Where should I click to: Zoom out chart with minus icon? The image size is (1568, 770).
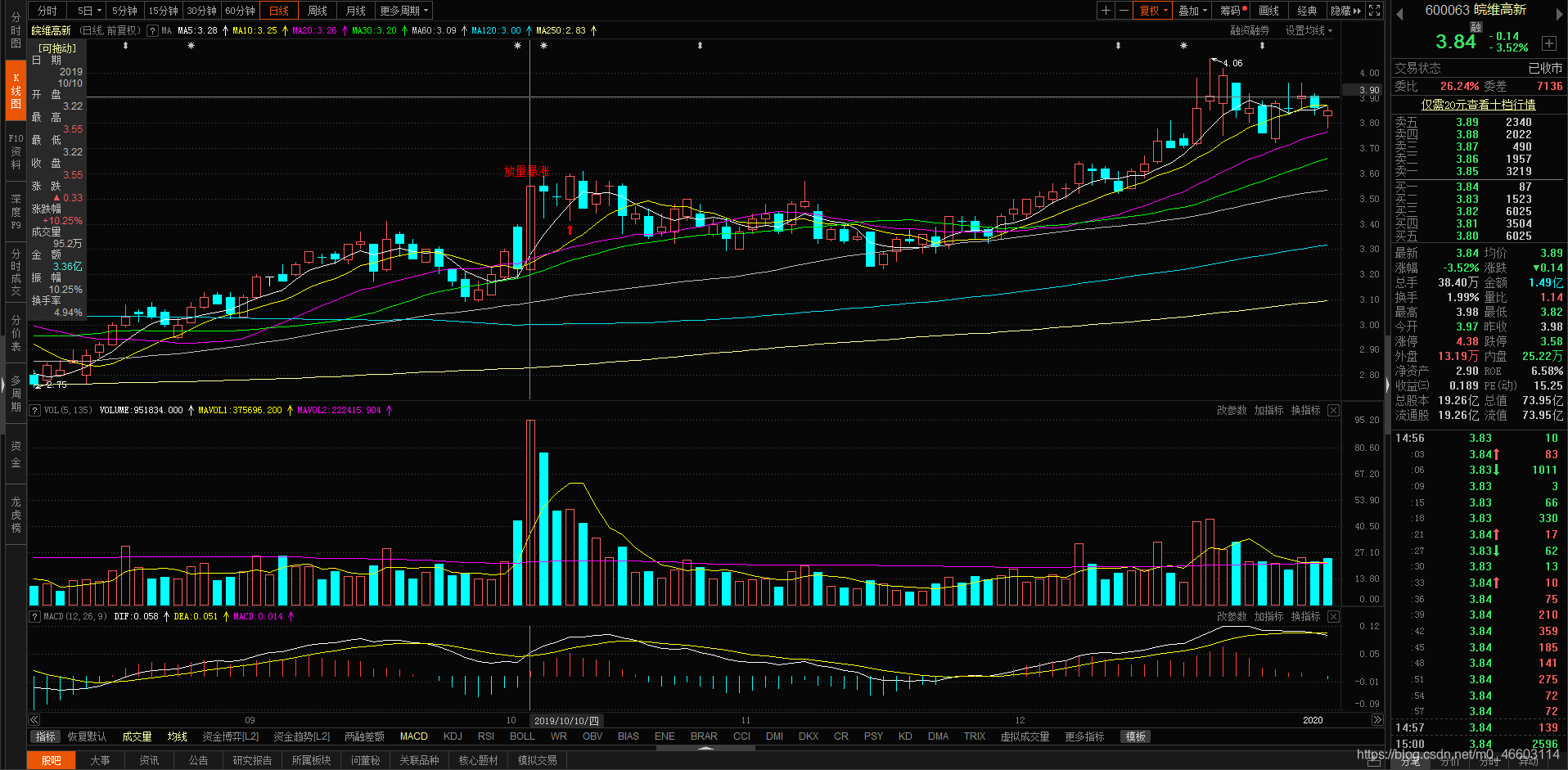[x=1124, y=11]
